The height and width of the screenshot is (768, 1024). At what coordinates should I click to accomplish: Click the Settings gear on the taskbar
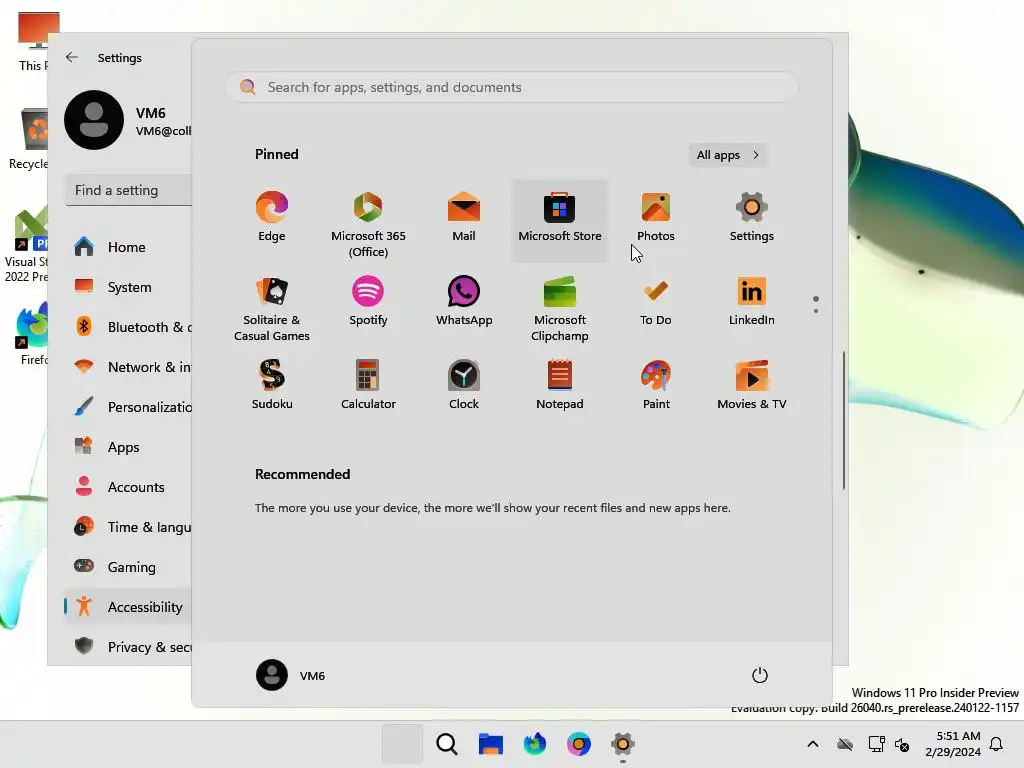click(x=622, y=744)
